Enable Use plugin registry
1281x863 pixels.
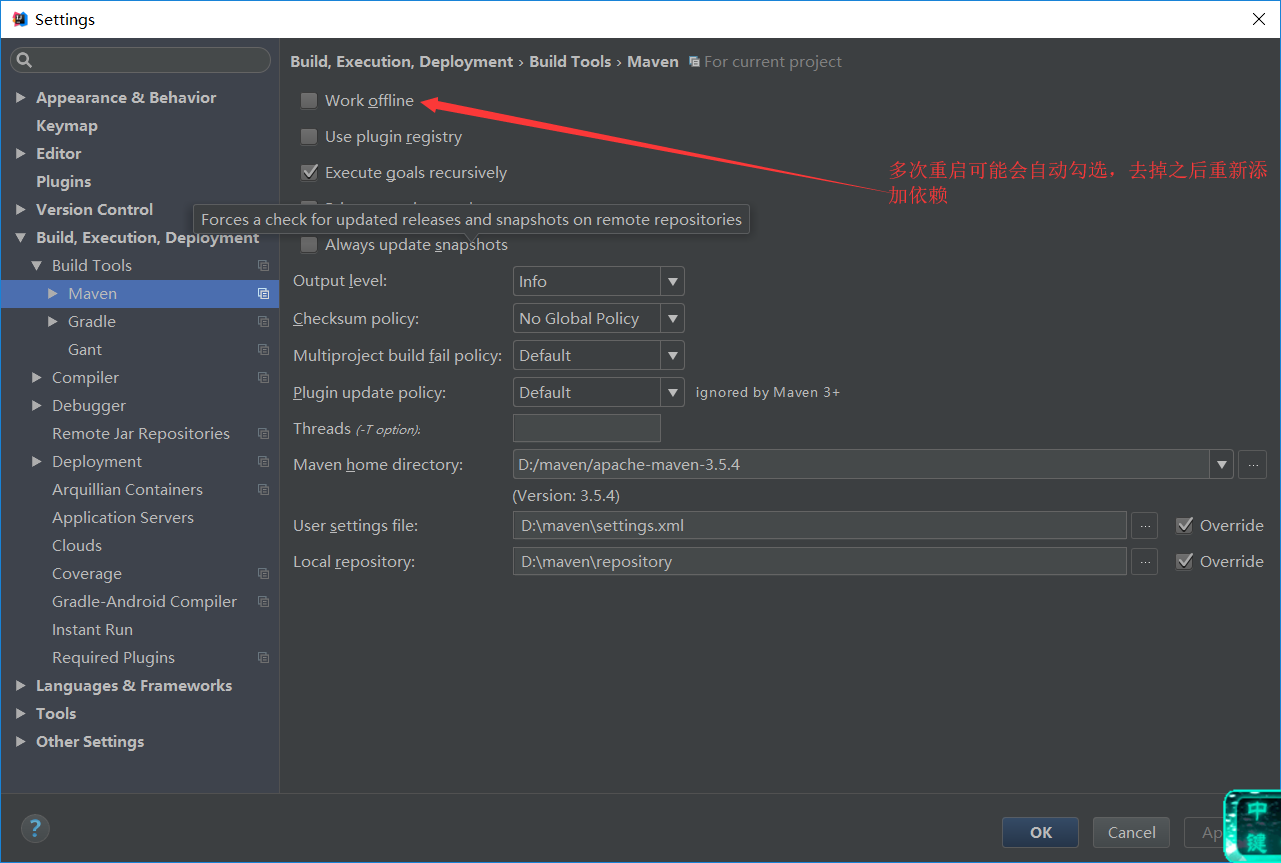[309, 137]
